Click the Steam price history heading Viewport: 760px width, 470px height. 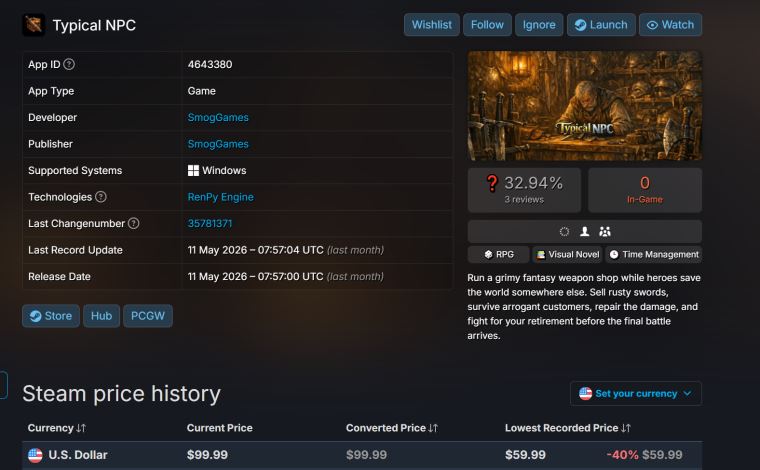tap(121, 393)
